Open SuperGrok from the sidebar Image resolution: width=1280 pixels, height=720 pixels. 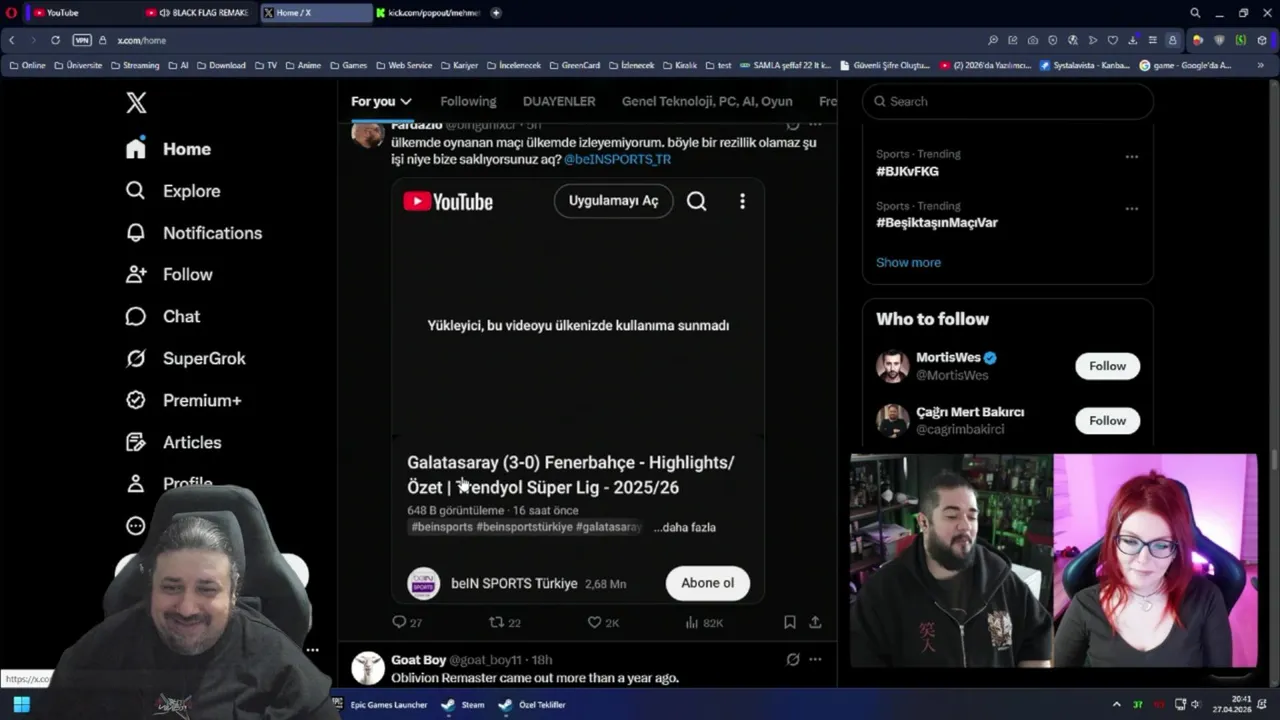[x=185, y=358]
